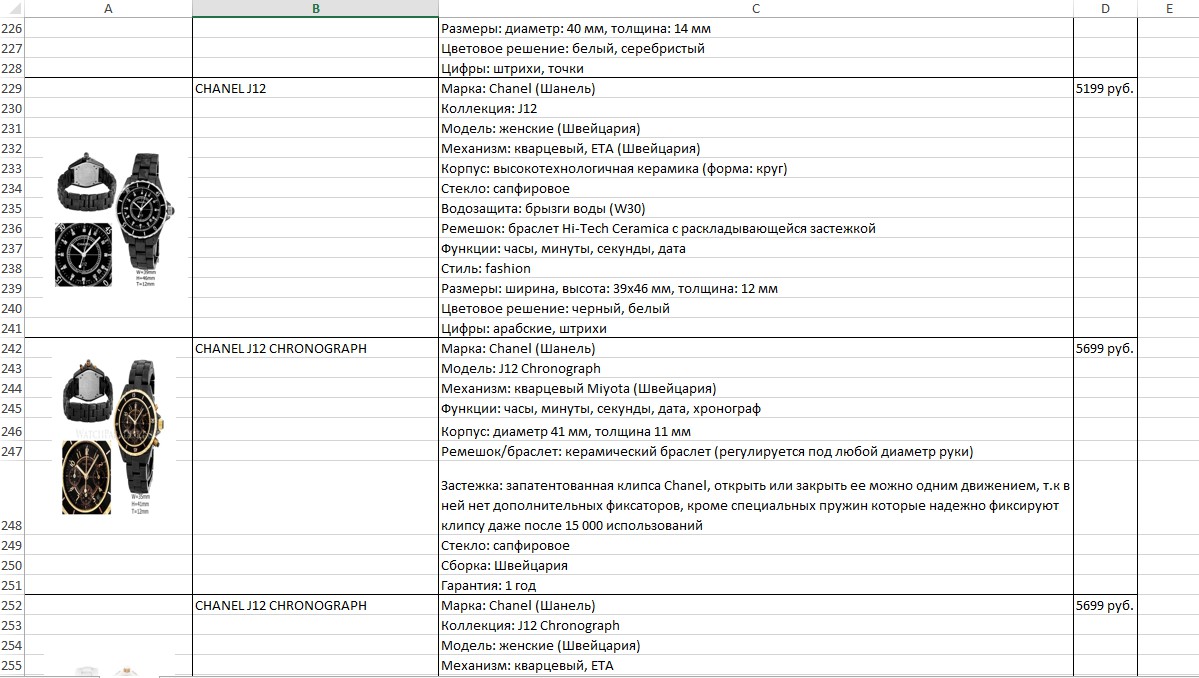Select 'Стекло: сапфировое' in row 249
Viewport: 1199px width, 678px height.
pyautogui.click(x=755, y=546)
